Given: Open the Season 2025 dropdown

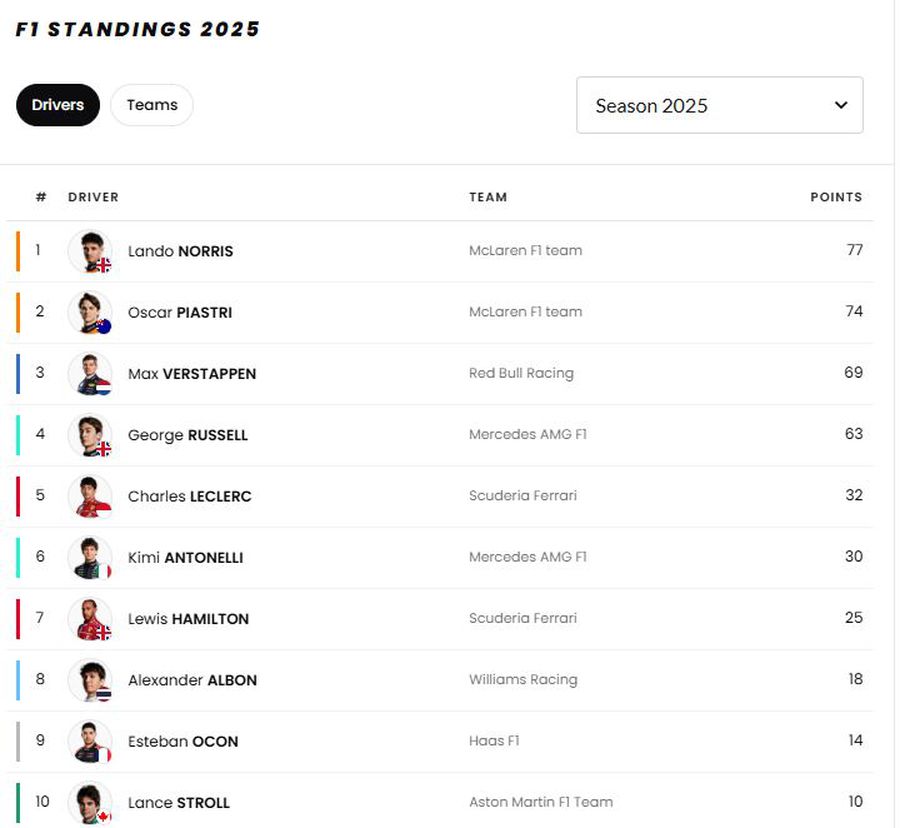Looking at the screenshot, I should (720, 105).
